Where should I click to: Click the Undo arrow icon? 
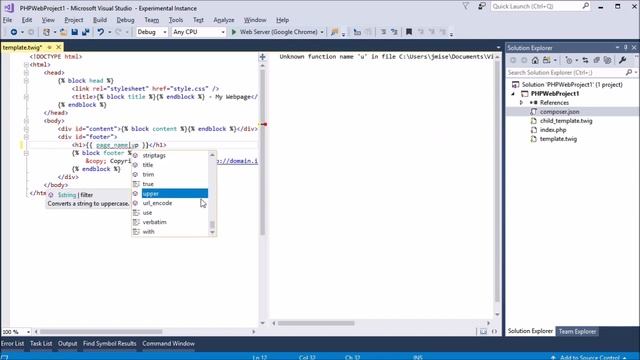click(x=100, y=32)
